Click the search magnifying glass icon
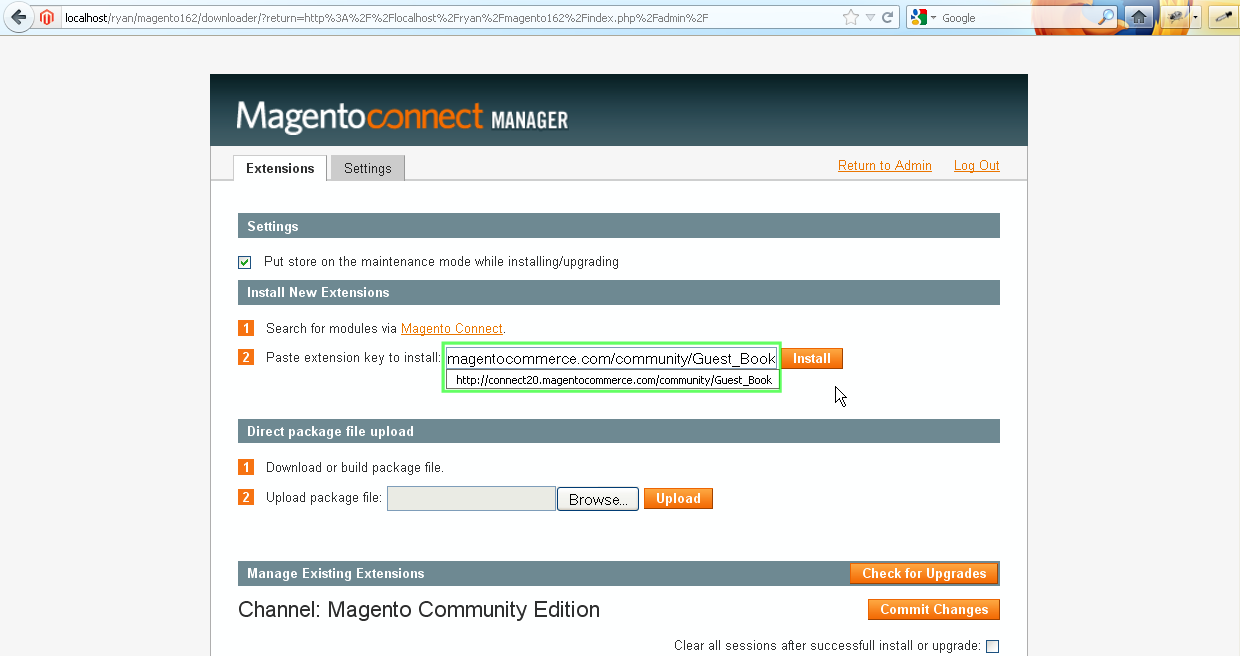 tap(1106, 17)
